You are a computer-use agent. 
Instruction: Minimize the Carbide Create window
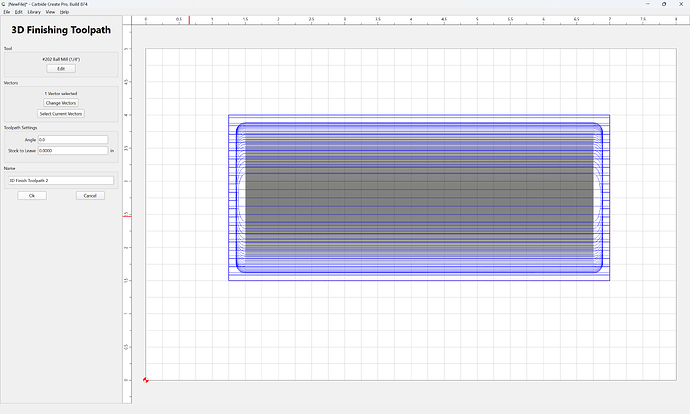coord(648,4)
